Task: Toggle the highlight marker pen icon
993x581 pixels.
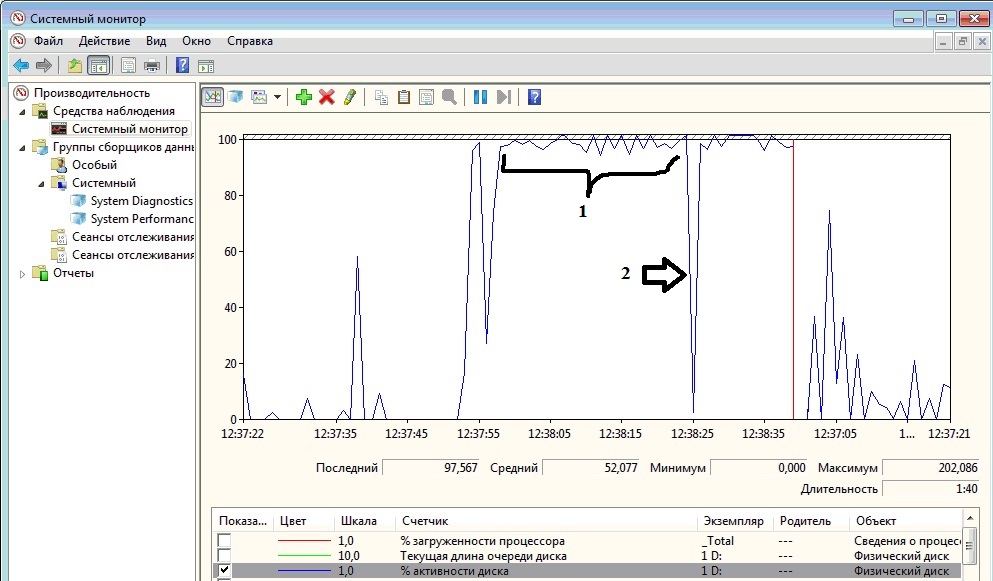Action: pos(350,97)
